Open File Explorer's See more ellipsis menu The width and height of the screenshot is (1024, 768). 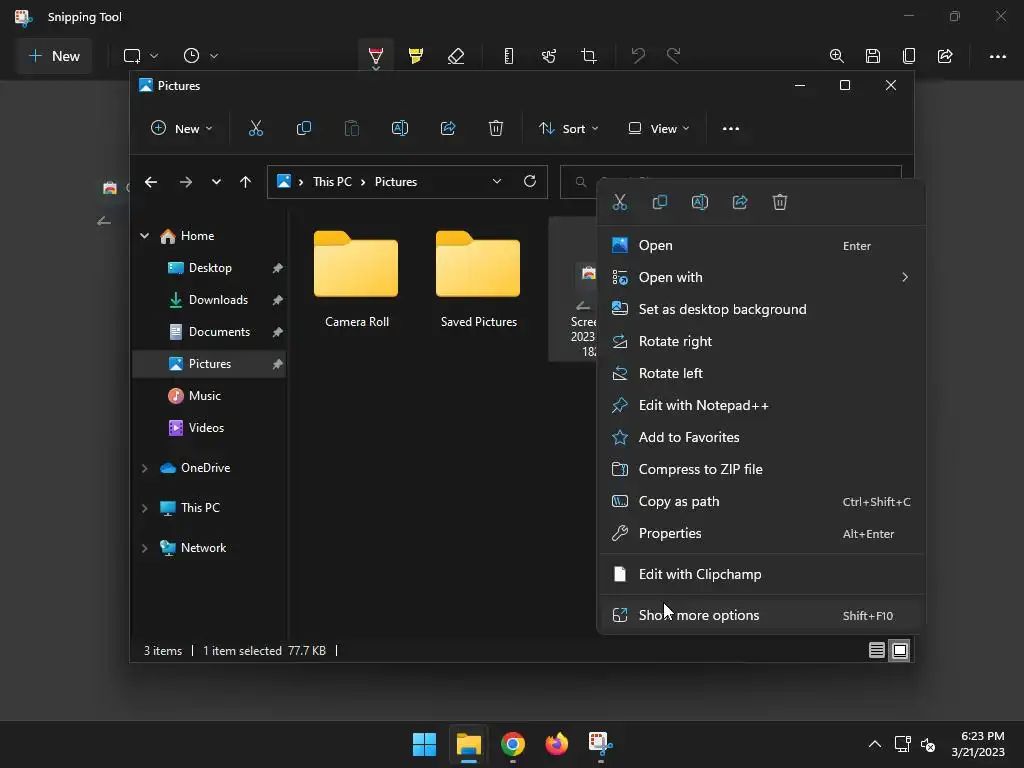click(731, 129)
